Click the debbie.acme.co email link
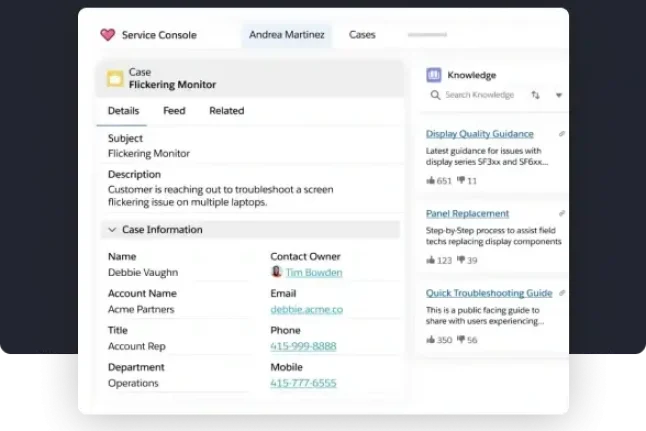The height and width of the screenshot is (431, 646). click(306, 309)
